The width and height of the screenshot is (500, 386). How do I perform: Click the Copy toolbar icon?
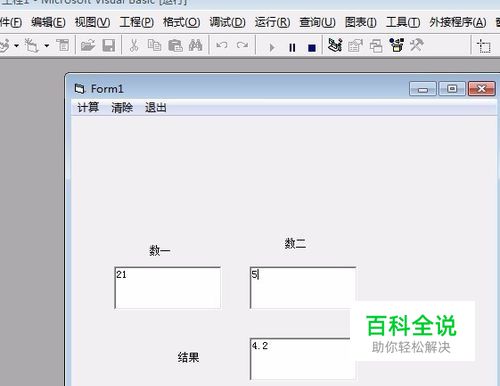click(154, 45)
